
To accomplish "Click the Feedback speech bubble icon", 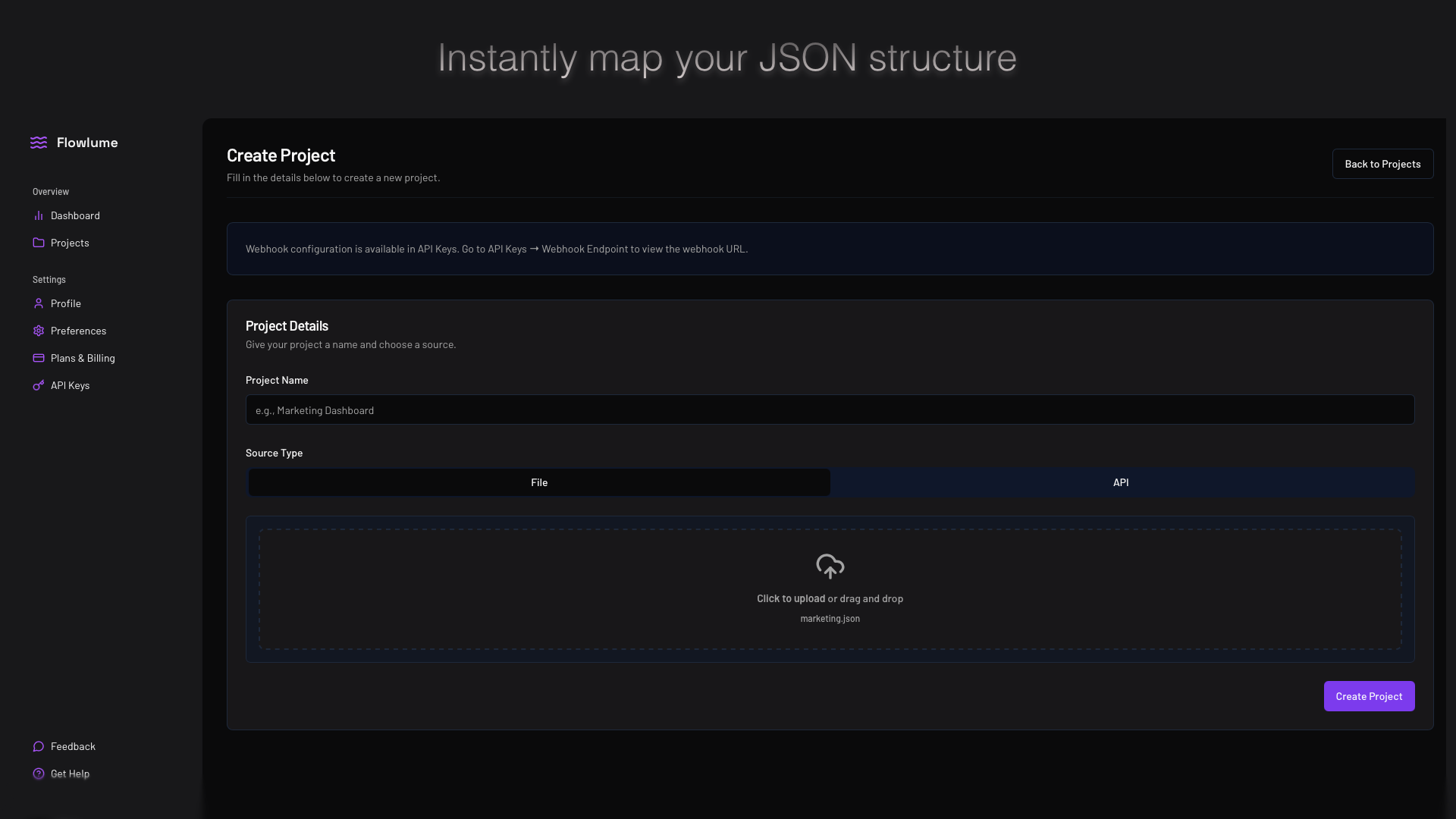I will 39,746.
